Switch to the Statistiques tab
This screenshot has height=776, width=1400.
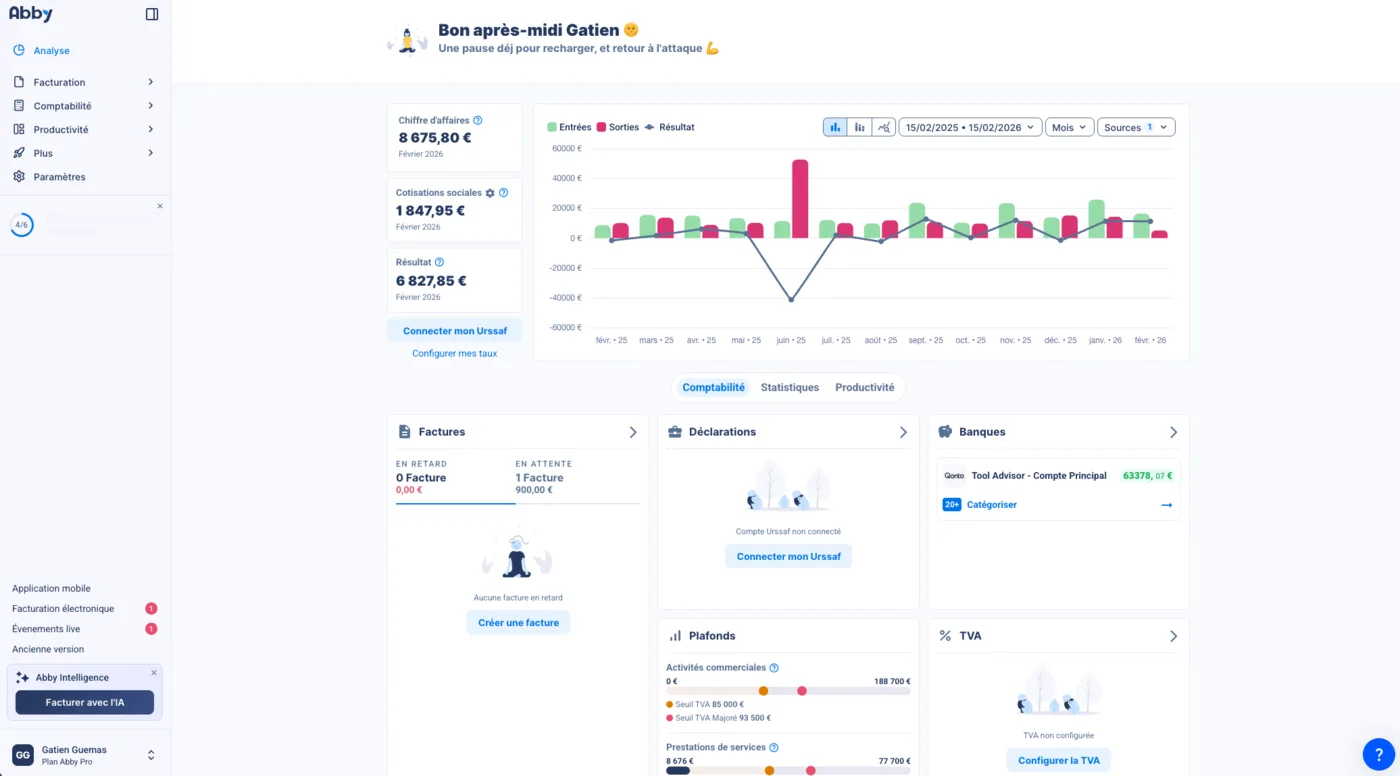789,387
